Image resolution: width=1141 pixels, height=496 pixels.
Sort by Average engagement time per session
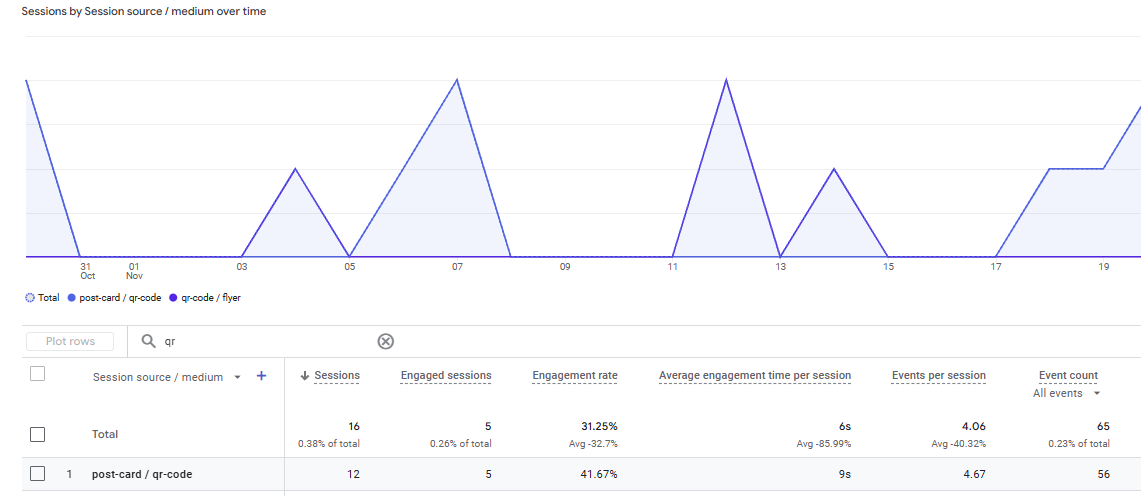click(x=754, y=376)
